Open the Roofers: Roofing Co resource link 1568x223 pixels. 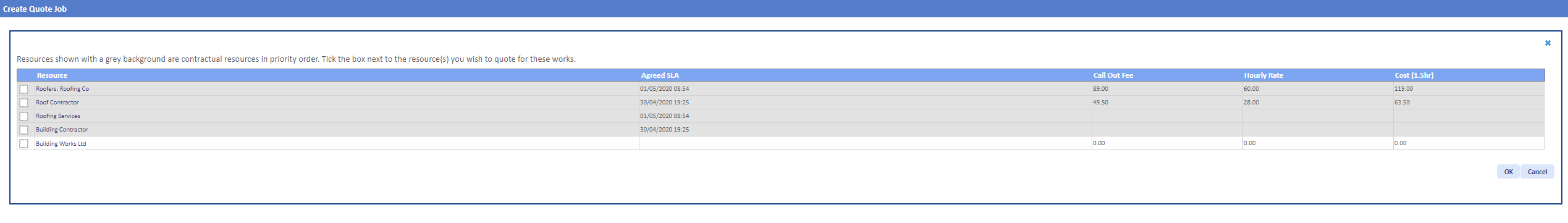click(x=62, y=89)
